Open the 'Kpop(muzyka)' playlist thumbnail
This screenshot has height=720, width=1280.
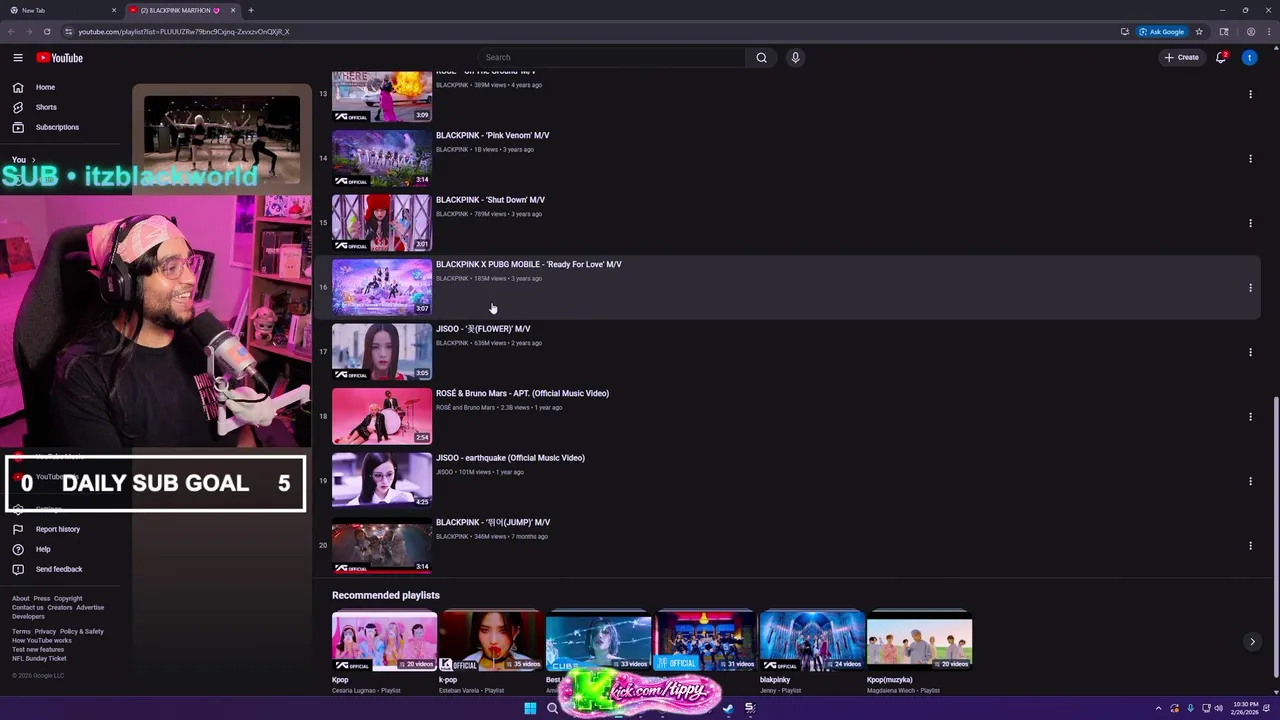[919, 641]
